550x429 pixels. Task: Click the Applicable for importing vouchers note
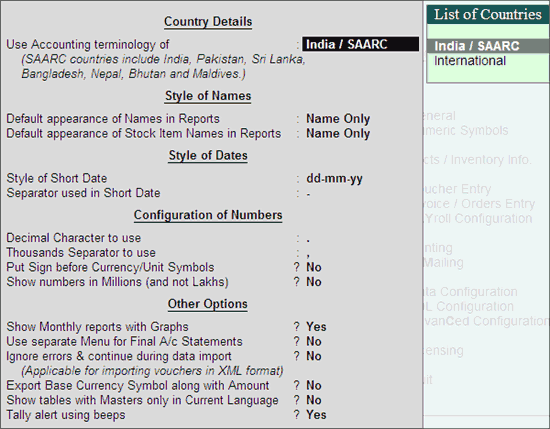tap(152, 371)
